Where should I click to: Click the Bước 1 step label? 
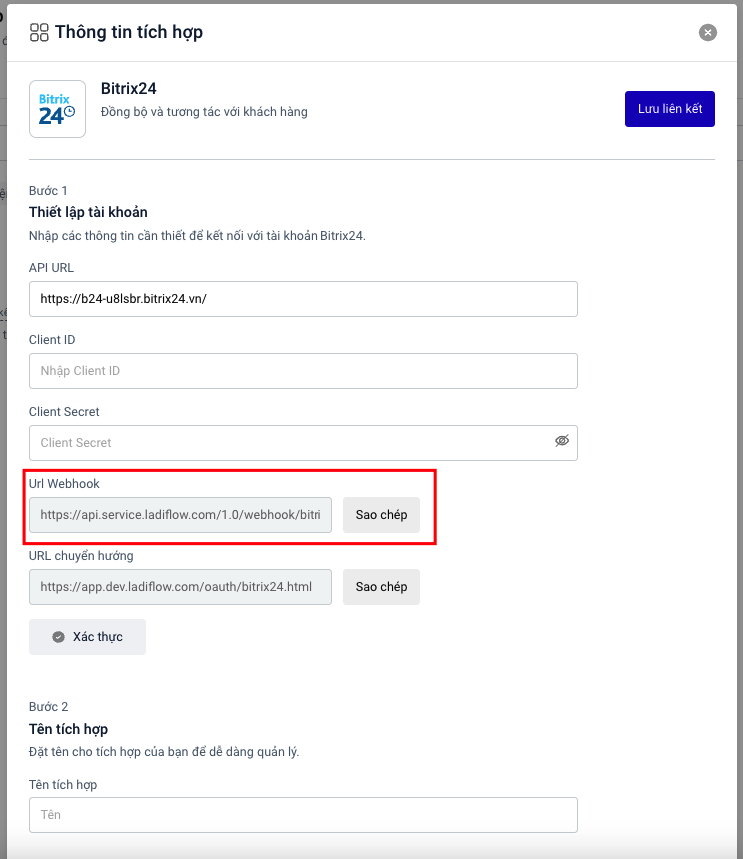(x=48, y=191)
